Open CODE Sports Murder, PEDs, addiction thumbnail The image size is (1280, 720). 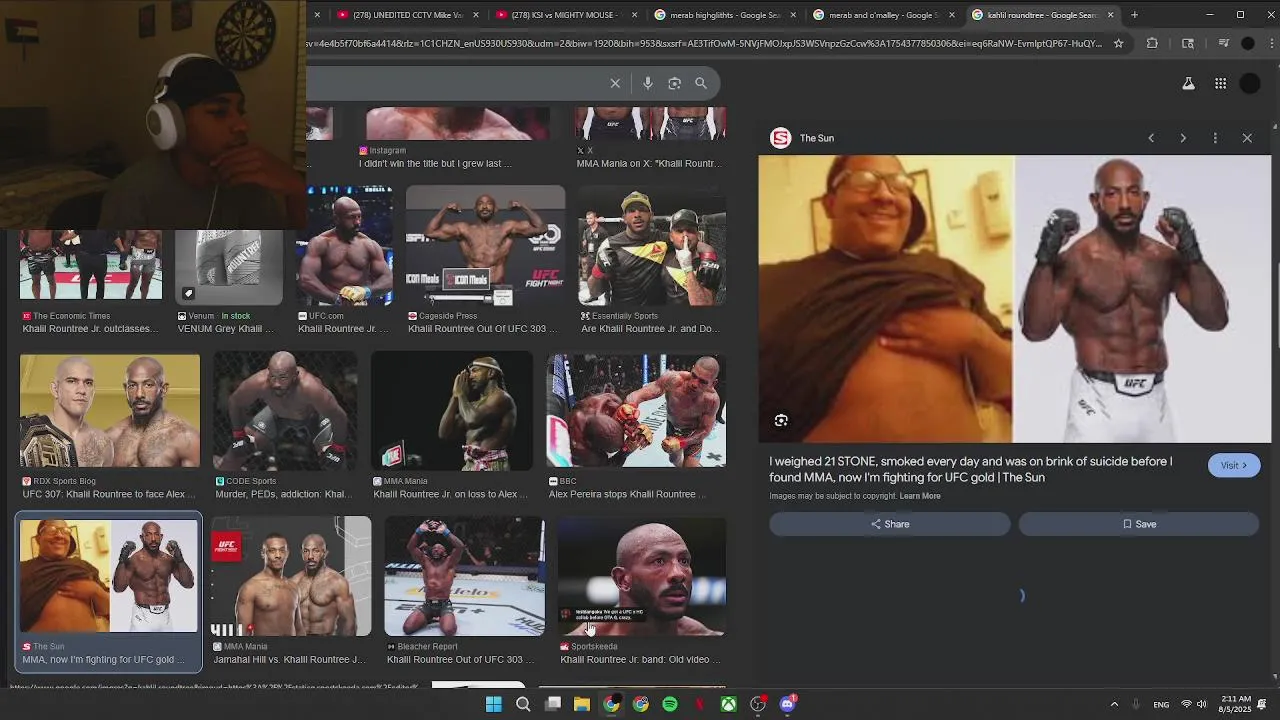pyautogui.click(x=285, y=411)
